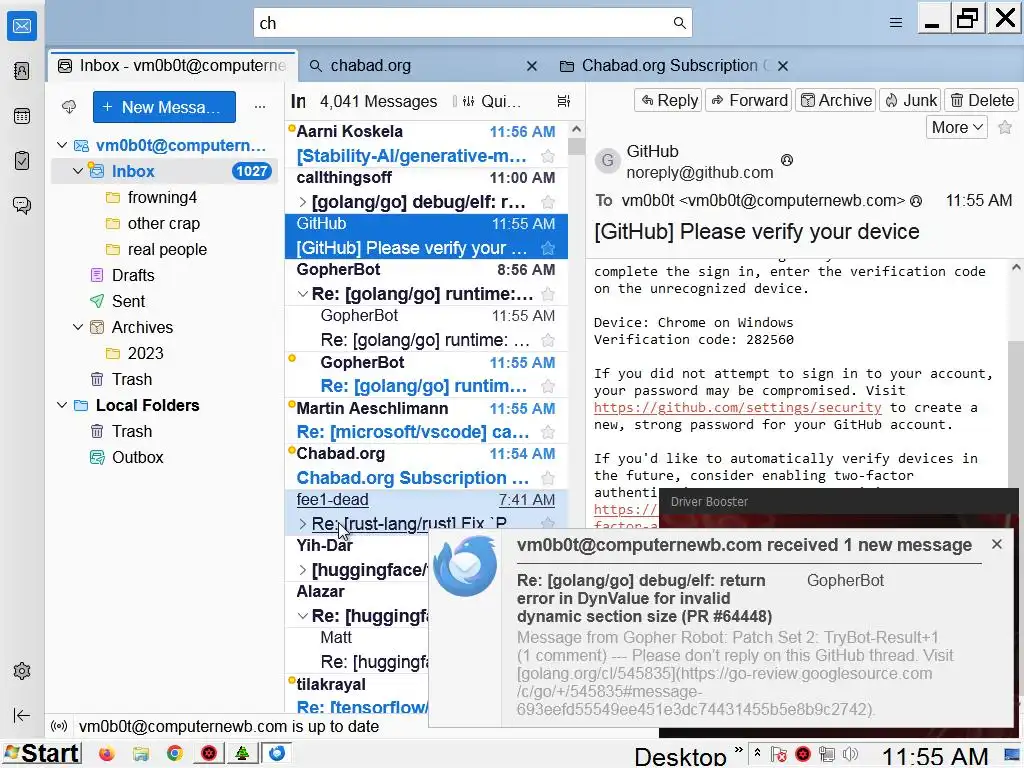Viewport: 1024px width, 768px height.
Task: Archive the open message
Action: pos(835,101)
